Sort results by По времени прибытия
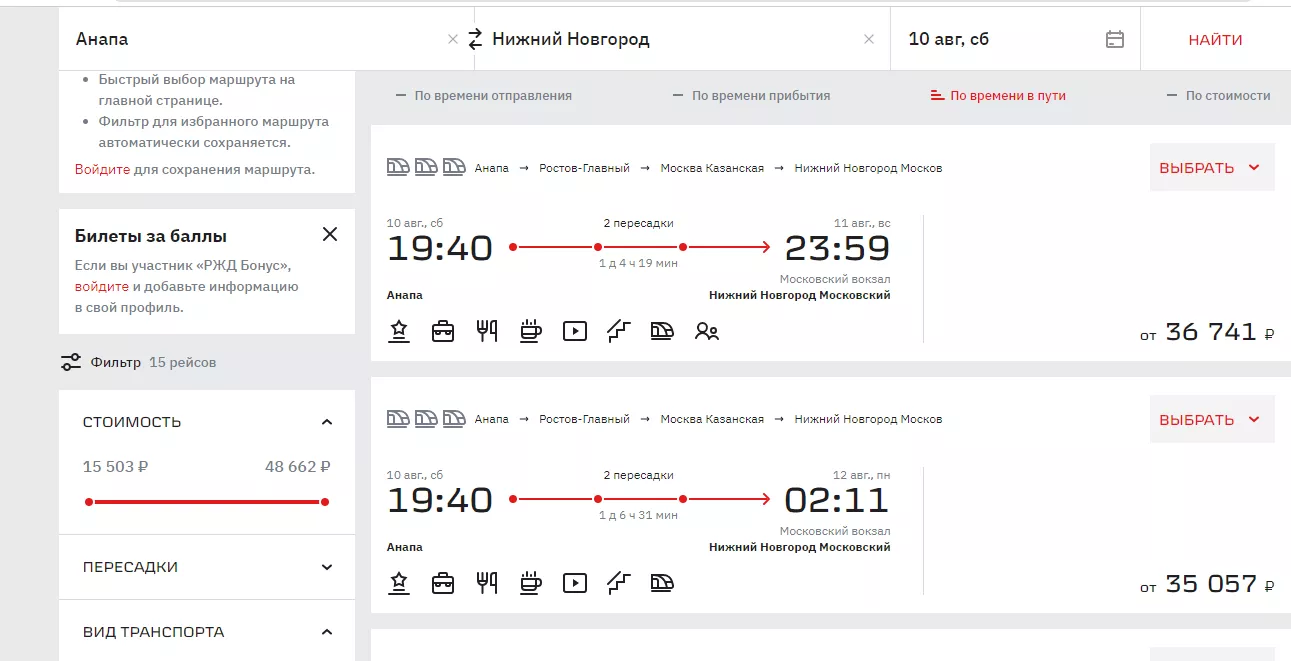This screenshot has height=661, width=1291. click(x=751, y=96)
